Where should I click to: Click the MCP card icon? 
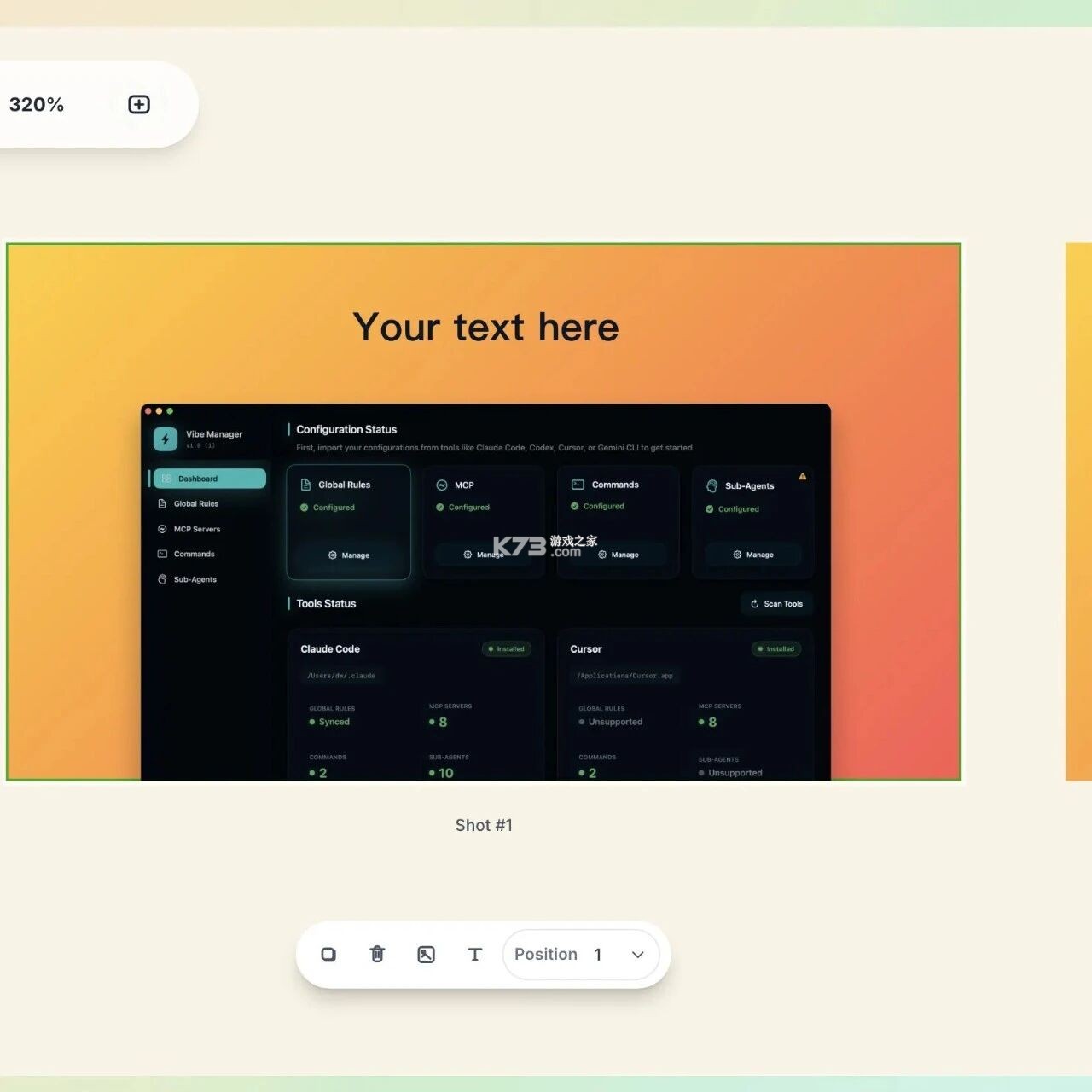pyautogui.click(x=442, y=485)
